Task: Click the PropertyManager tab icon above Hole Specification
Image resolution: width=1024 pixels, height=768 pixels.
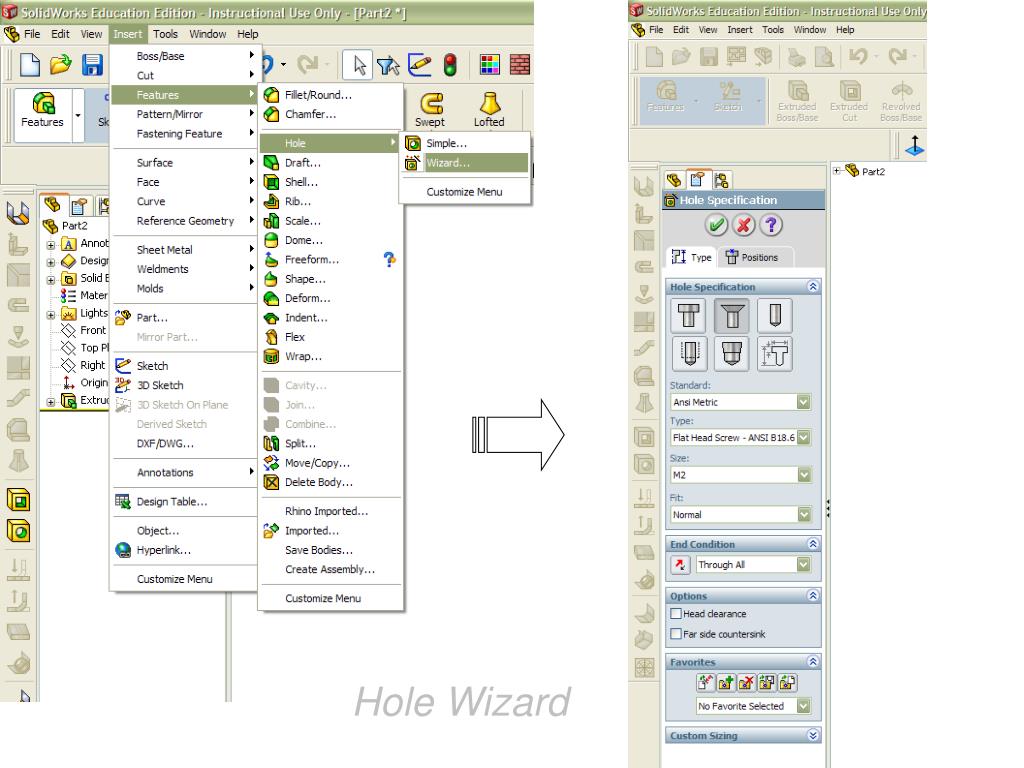Action: coord(697,180)
